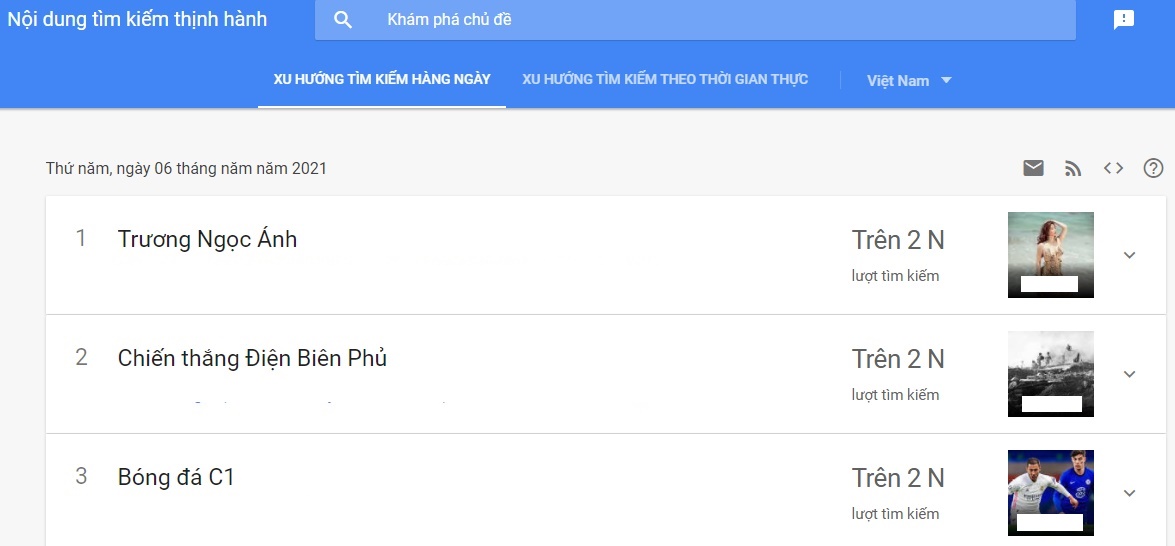
Task: Click the embed code brackets icon
Action: [1113, 168]
